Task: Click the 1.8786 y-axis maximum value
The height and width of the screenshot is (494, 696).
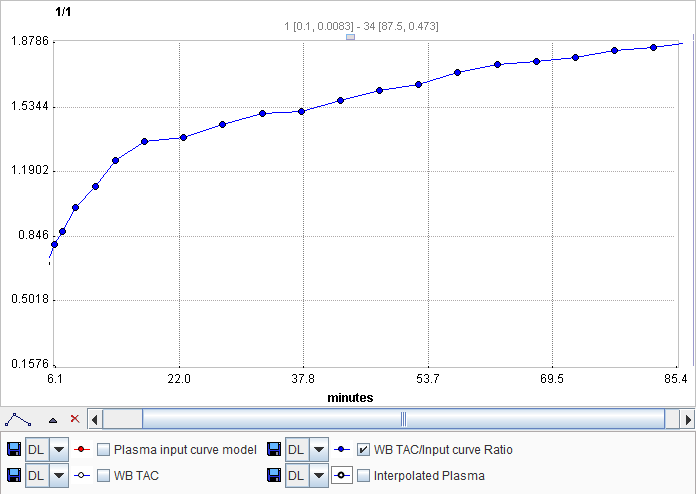Action: click(x=30, y=41)
